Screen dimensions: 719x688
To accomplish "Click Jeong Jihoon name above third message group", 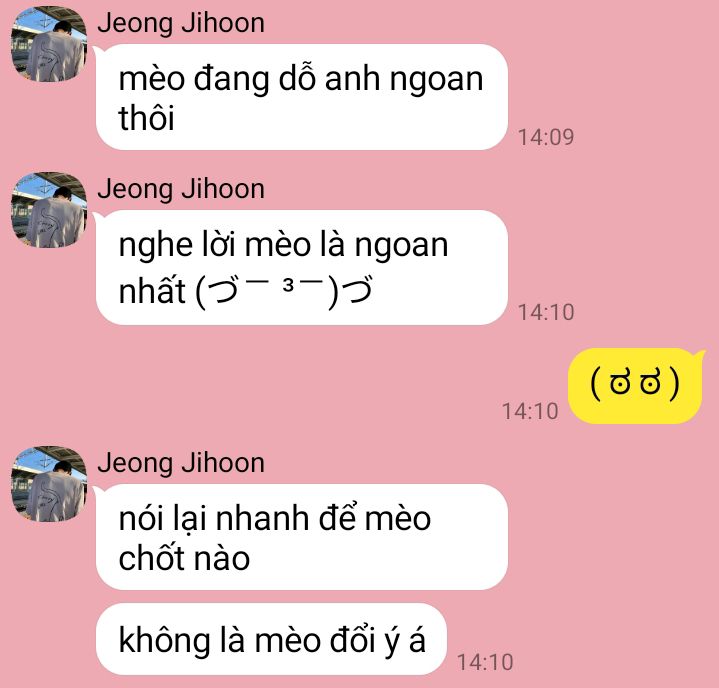I will click(x=181, y=463).
